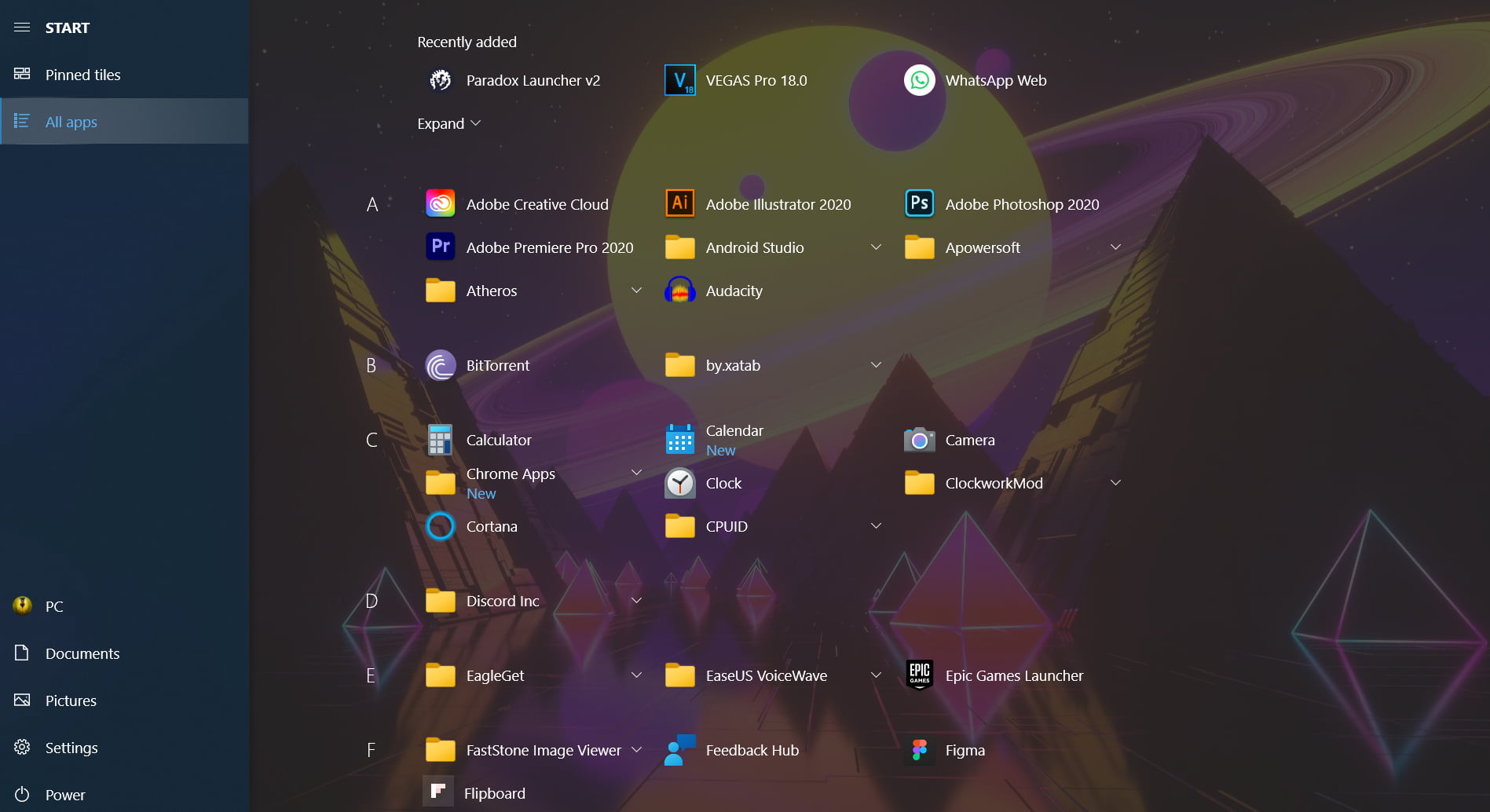Viewport: 1490px width, 812px height.
Task: Click the letter B section header
Action: click(372, 365)
